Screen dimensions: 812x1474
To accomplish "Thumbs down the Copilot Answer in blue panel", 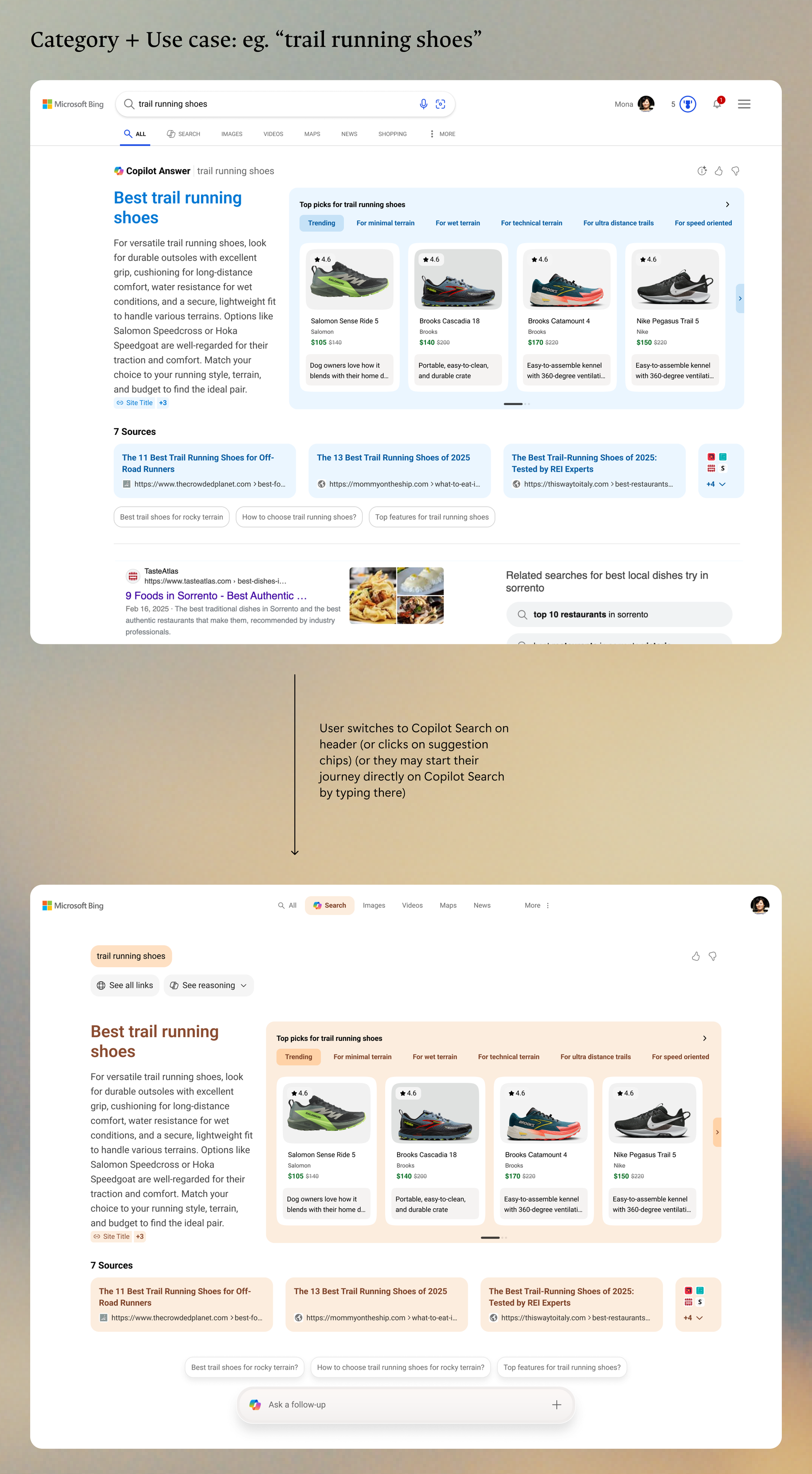I will tap(735, 171).
